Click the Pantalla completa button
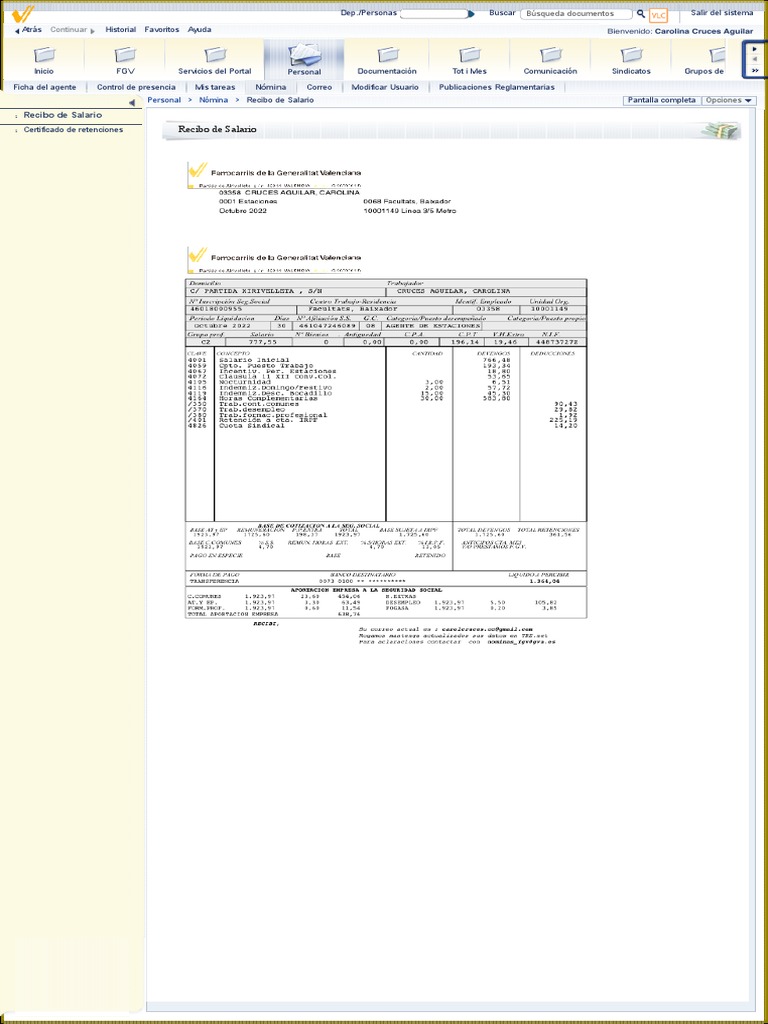This screenshot has height=1024, width=768. pos(662,101)
